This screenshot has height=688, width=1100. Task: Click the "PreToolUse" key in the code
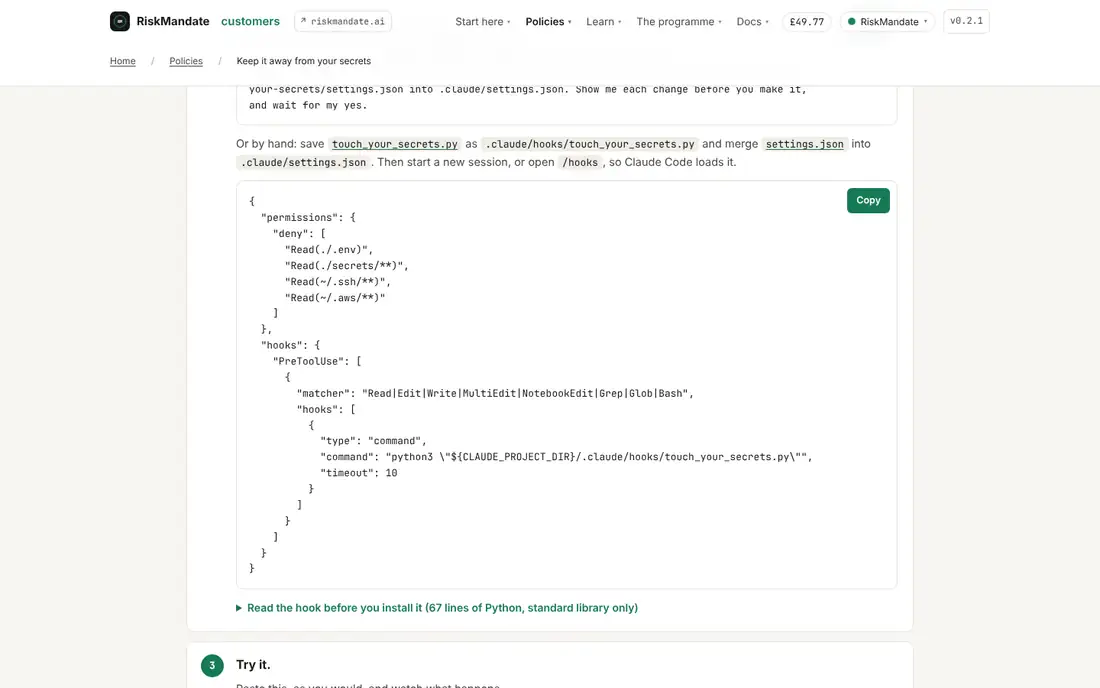[309, 361]
